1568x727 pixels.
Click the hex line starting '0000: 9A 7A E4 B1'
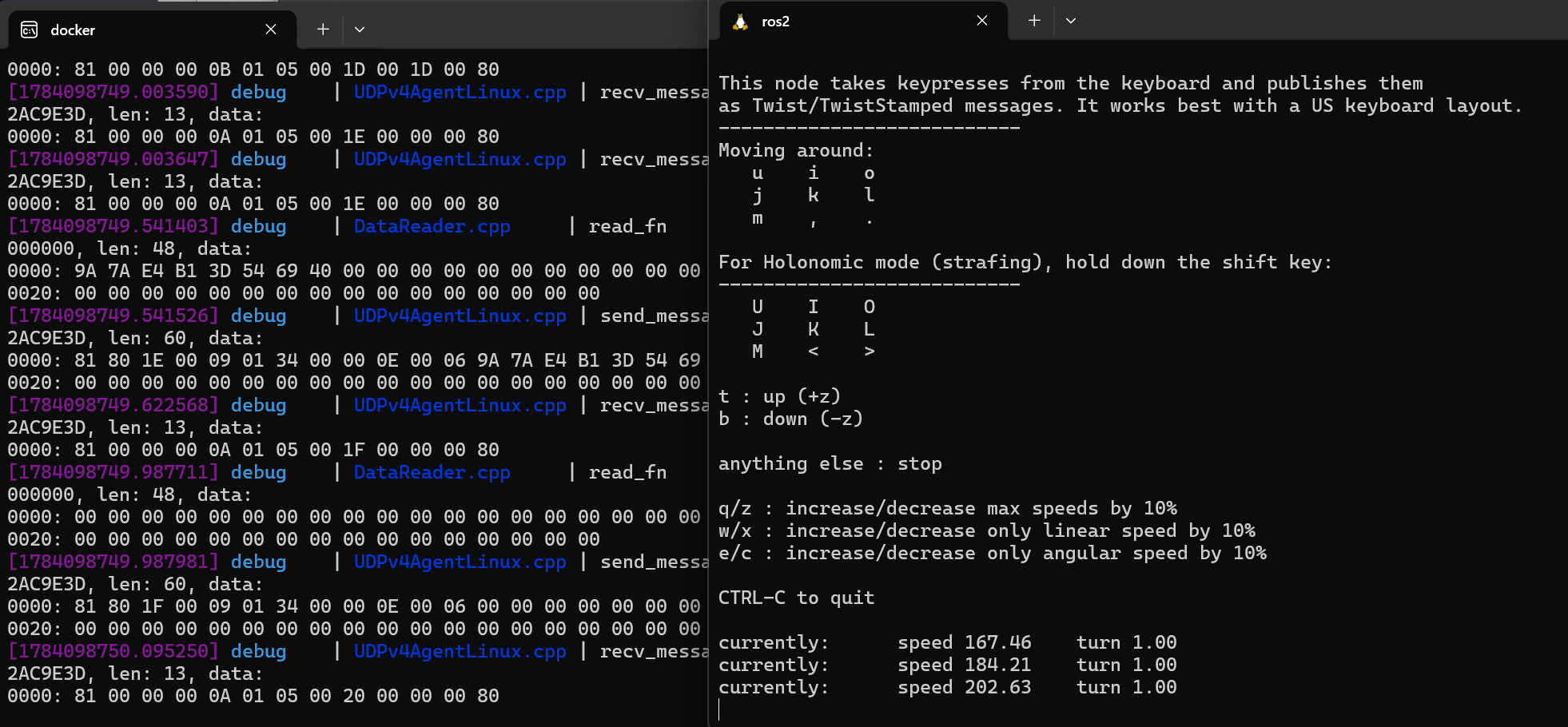354,271
